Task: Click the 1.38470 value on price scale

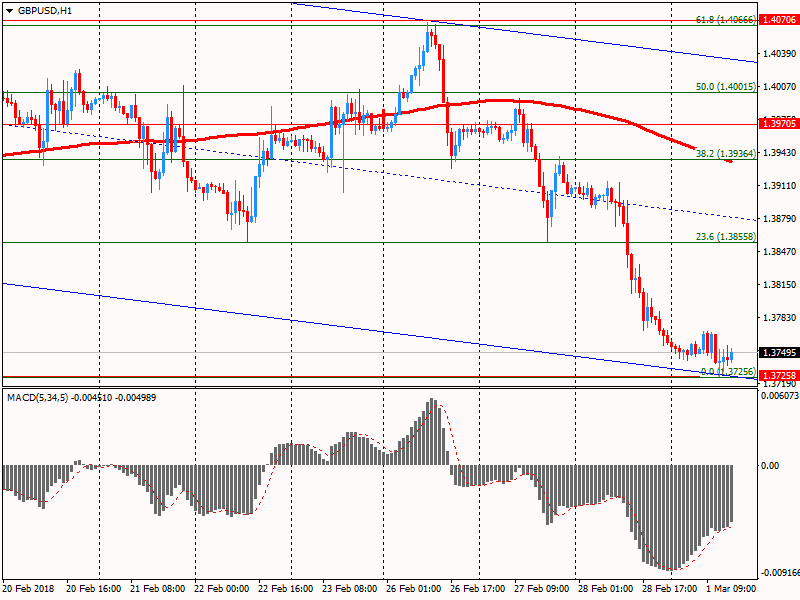Action: click(x=778, y=252)
